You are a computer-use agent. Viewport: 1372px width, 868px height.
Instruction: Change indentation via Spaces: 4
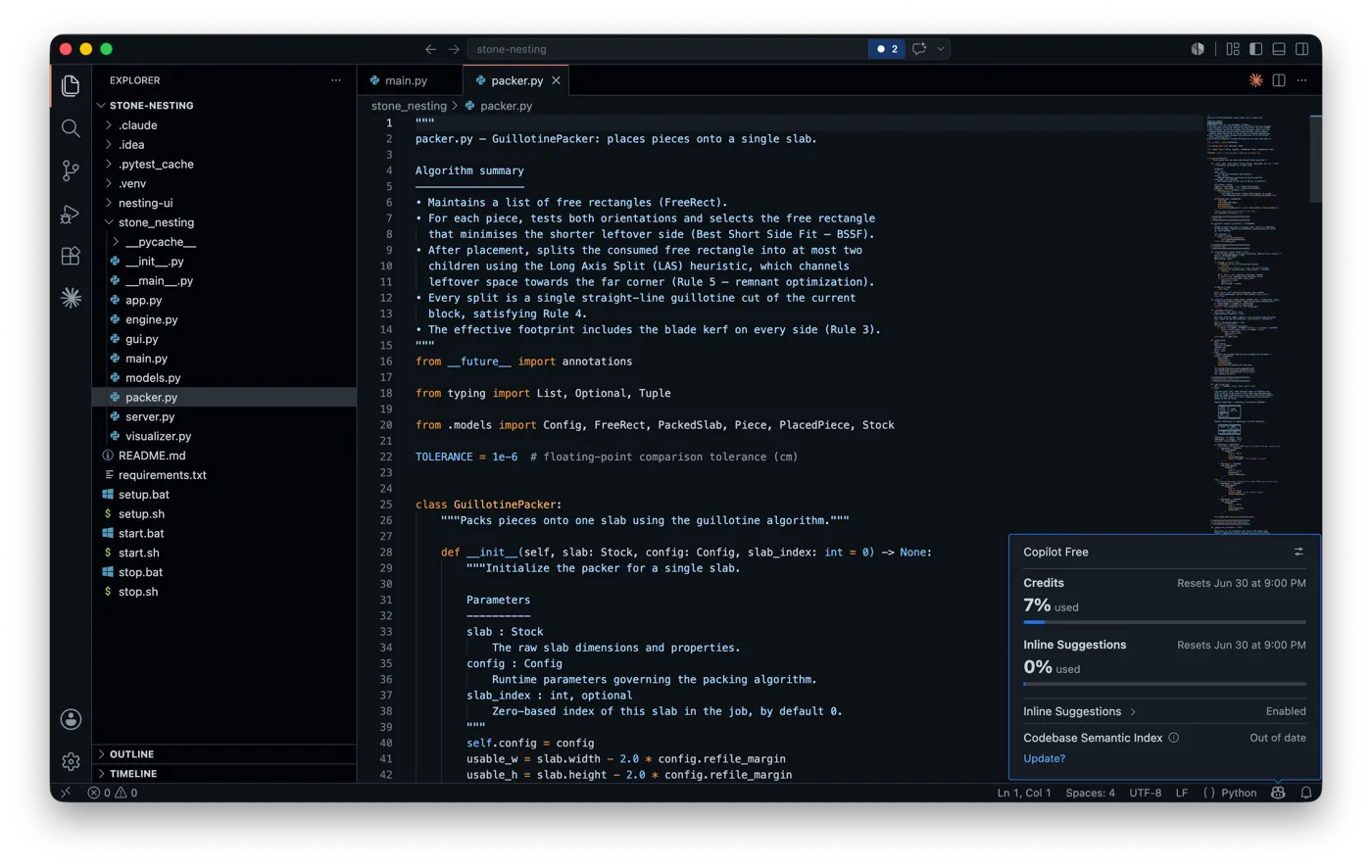click(1090, 793)
